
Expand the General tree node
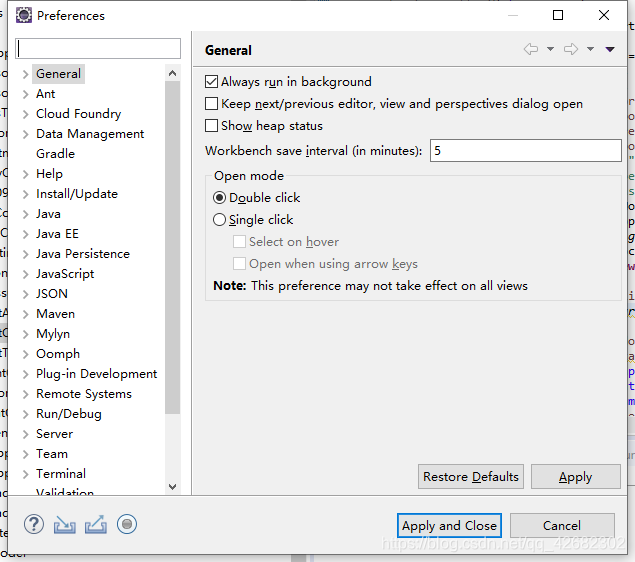coord(26,74)
